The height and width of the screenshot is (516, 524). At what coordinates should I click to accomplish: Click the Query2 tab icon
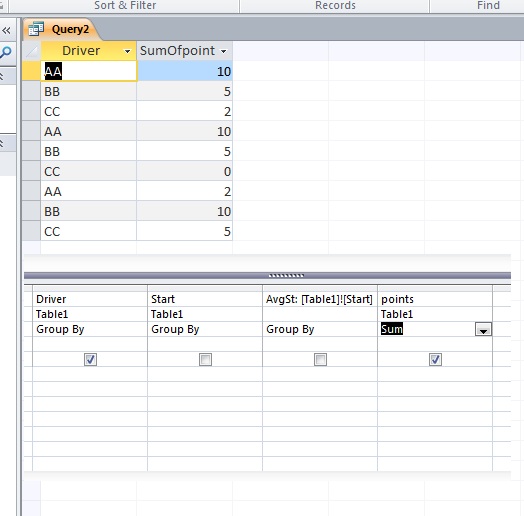click(36, 29)
